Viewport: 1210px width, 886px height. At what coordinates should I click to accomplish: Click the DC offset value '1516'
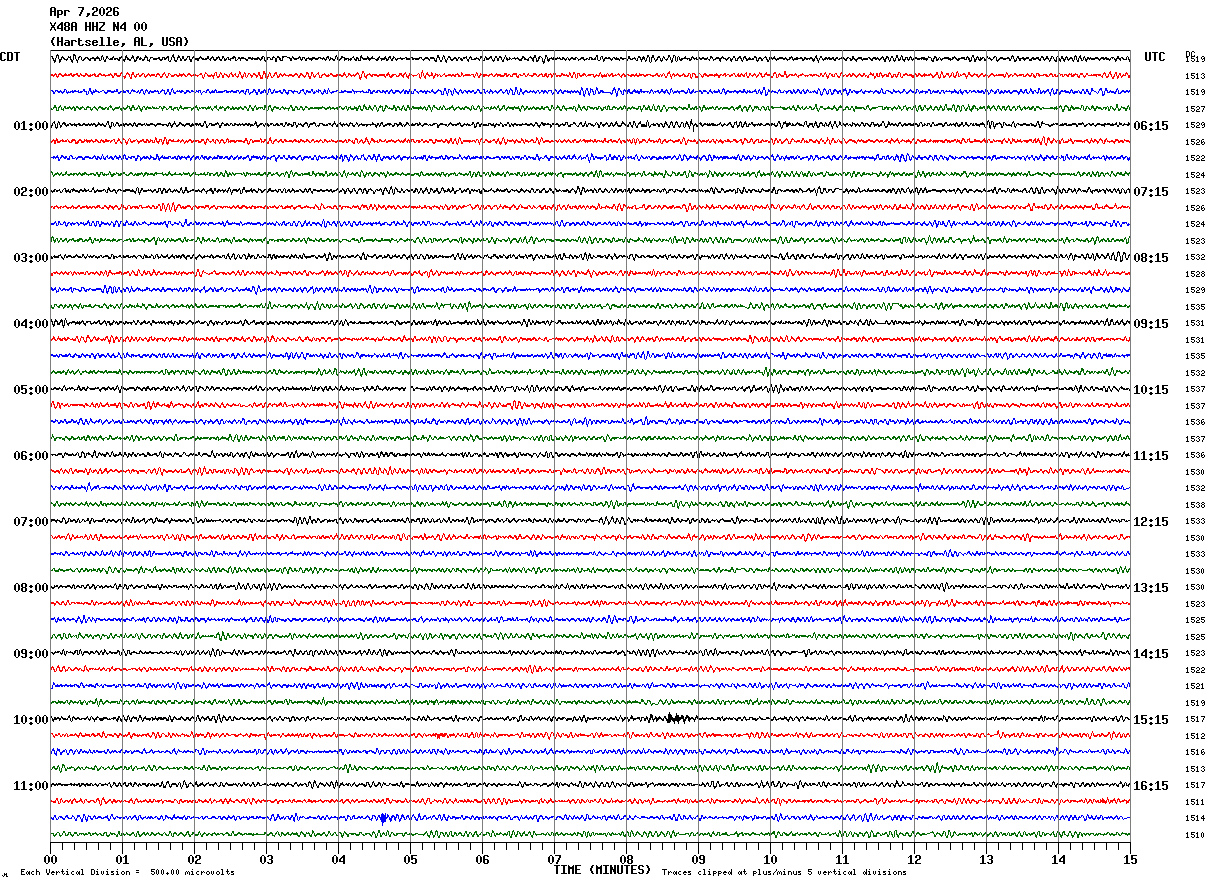1195,752
